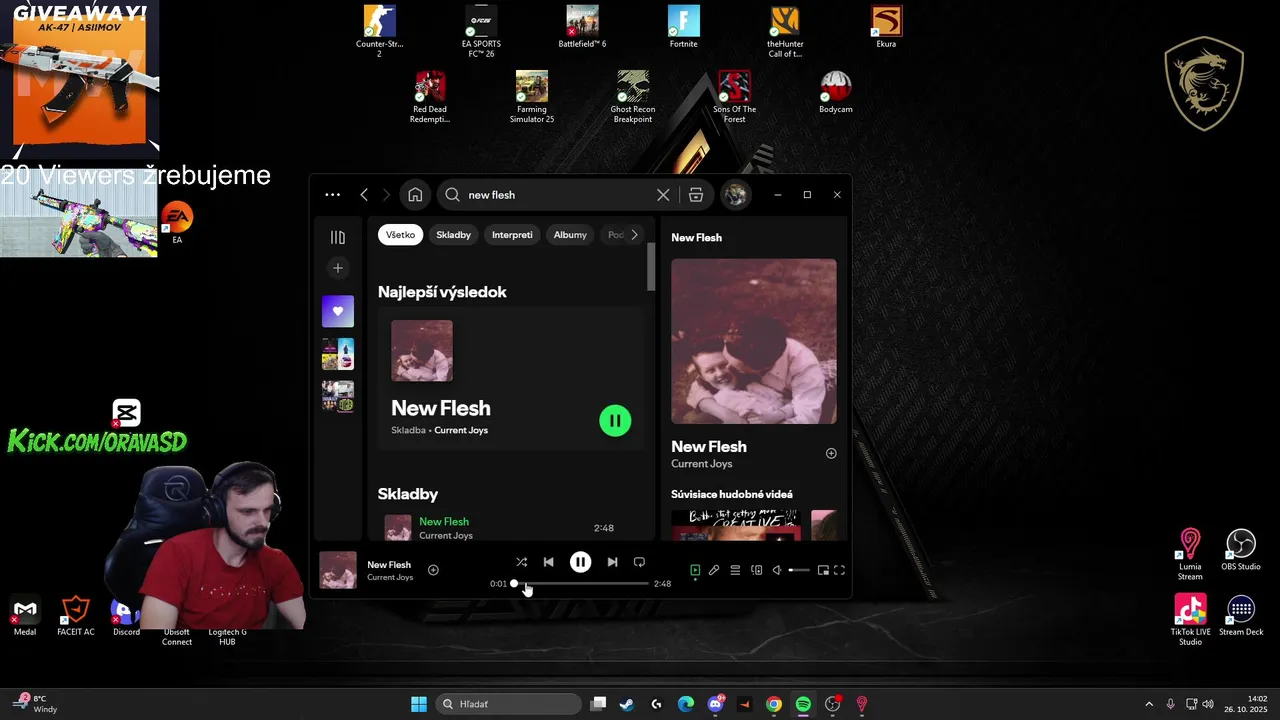
Task: Enter Spotify full screen mode
Action: coord(839,570)
